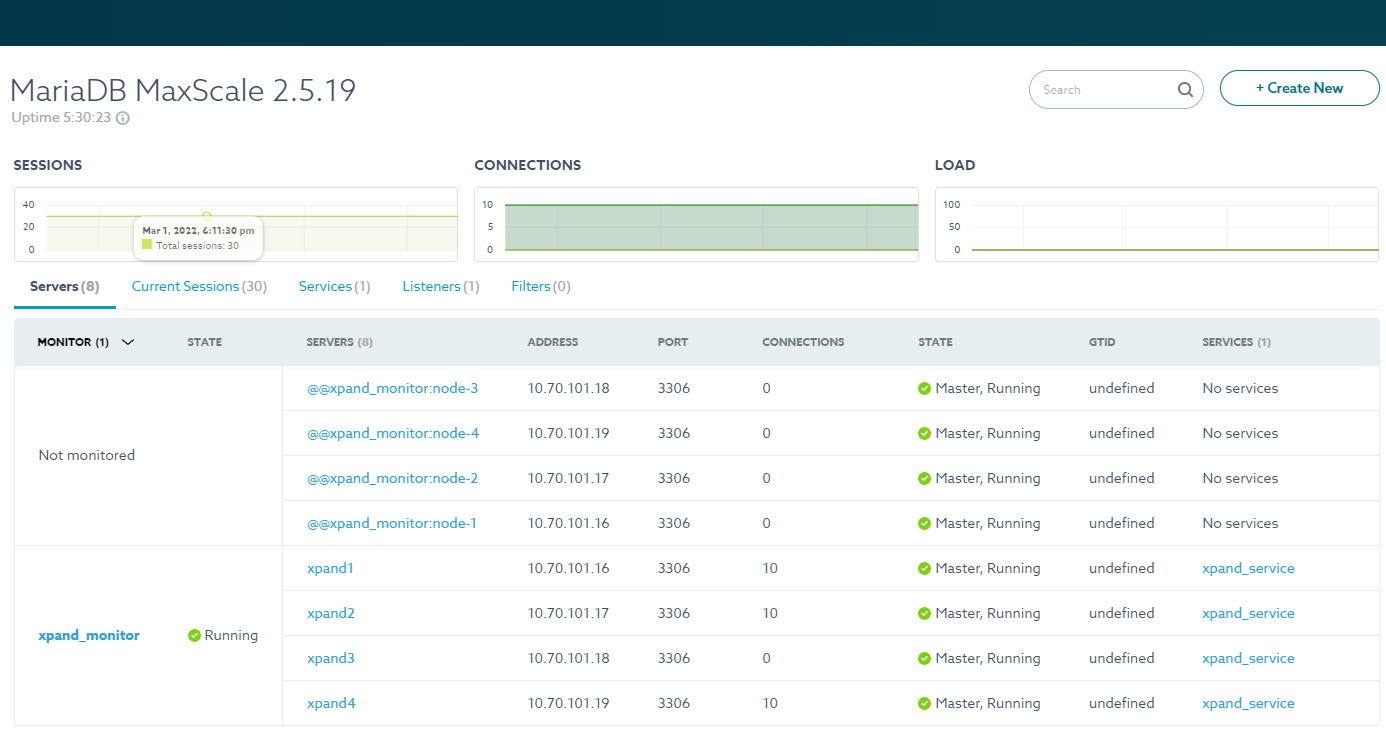
Task: Click Master, Running text in xpand3 row
Action: click(988, 658)
